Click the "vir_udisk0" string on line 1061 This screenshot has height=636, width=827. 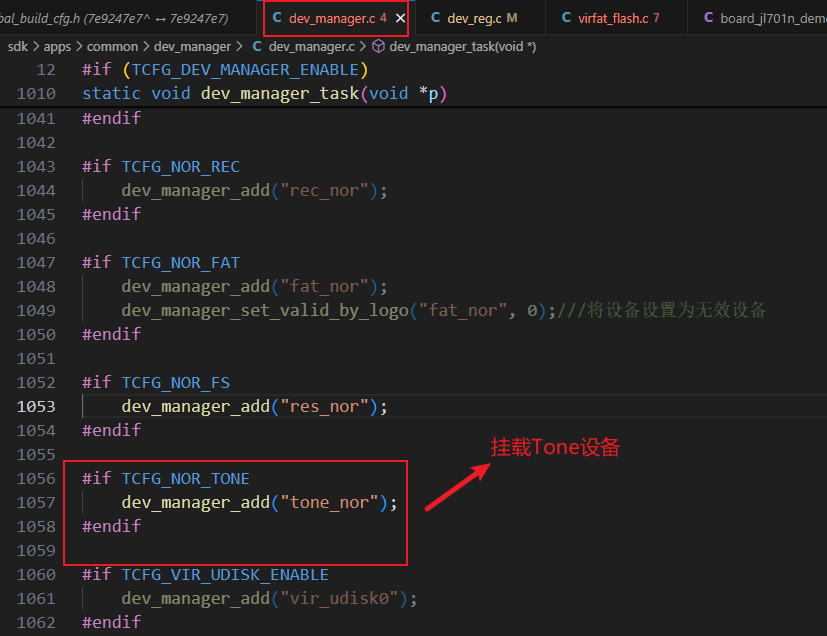(x=339, y=599)
